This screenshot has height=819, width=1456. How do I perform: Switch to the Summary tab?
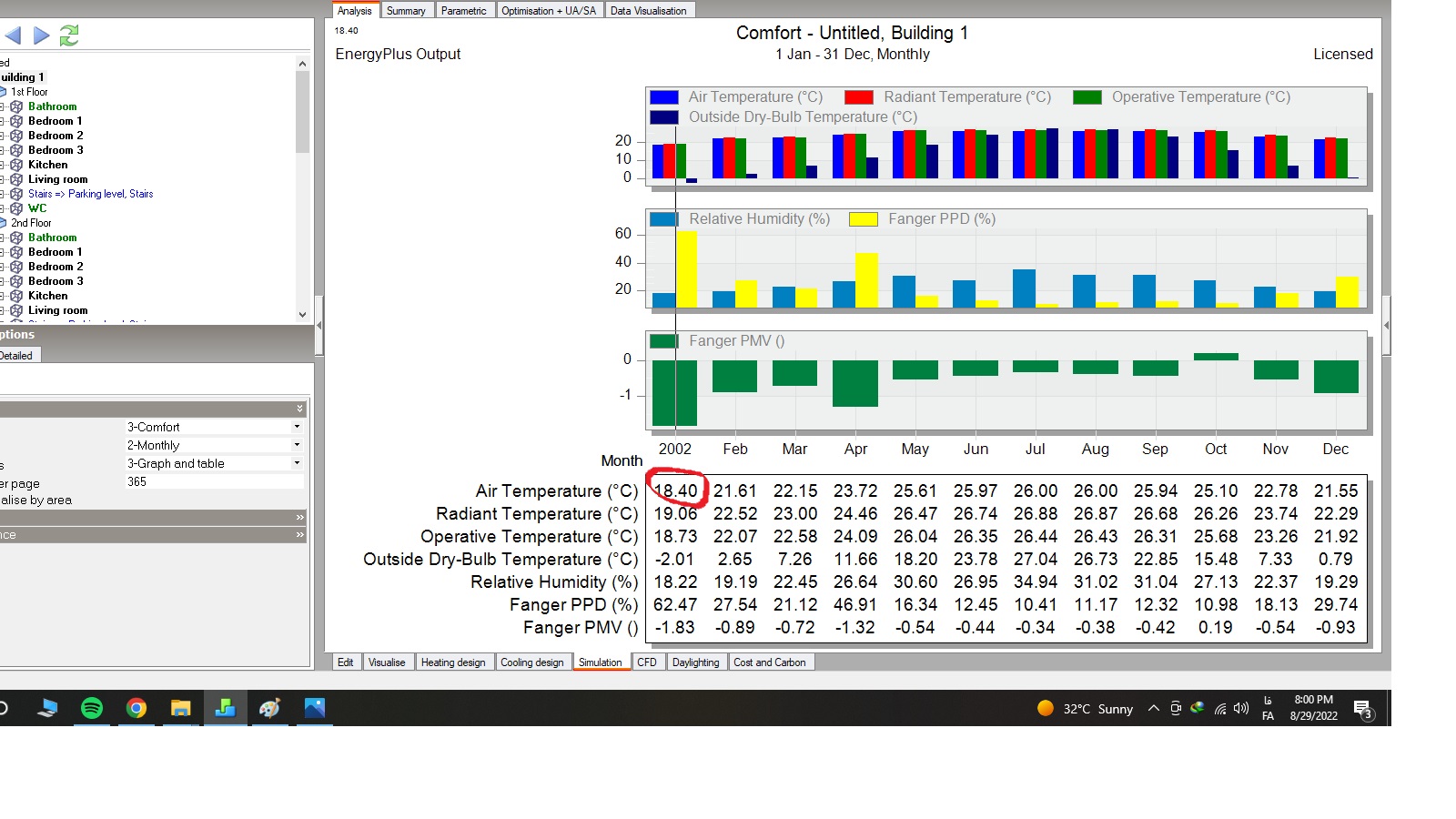click(406, 11)
